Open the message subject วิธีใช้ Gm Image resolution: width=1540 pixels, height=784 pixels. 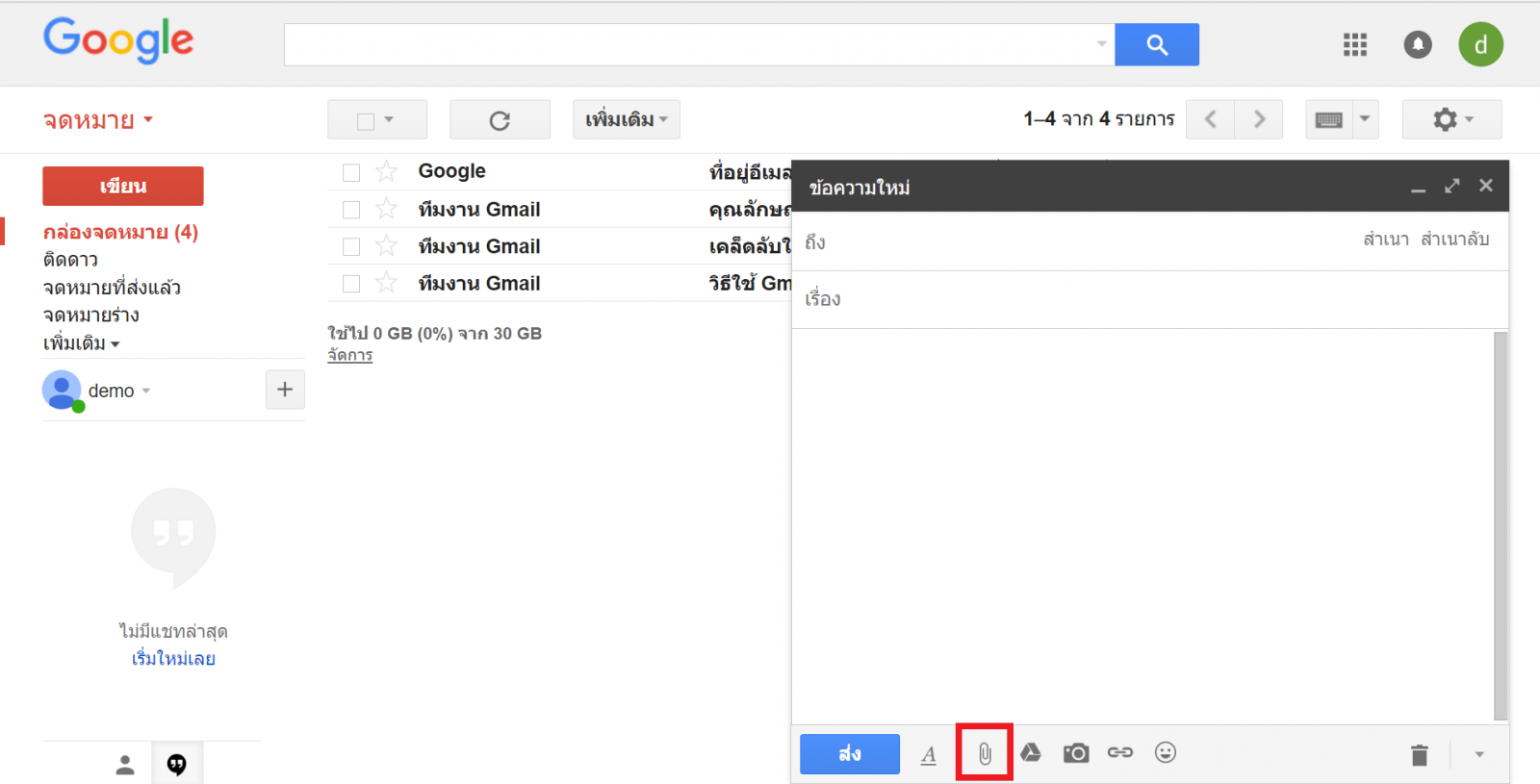[x=750, y=283]
